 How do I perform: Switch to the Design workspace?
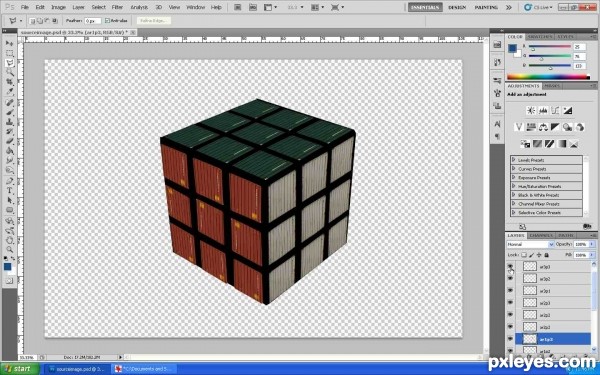(457, 7)
